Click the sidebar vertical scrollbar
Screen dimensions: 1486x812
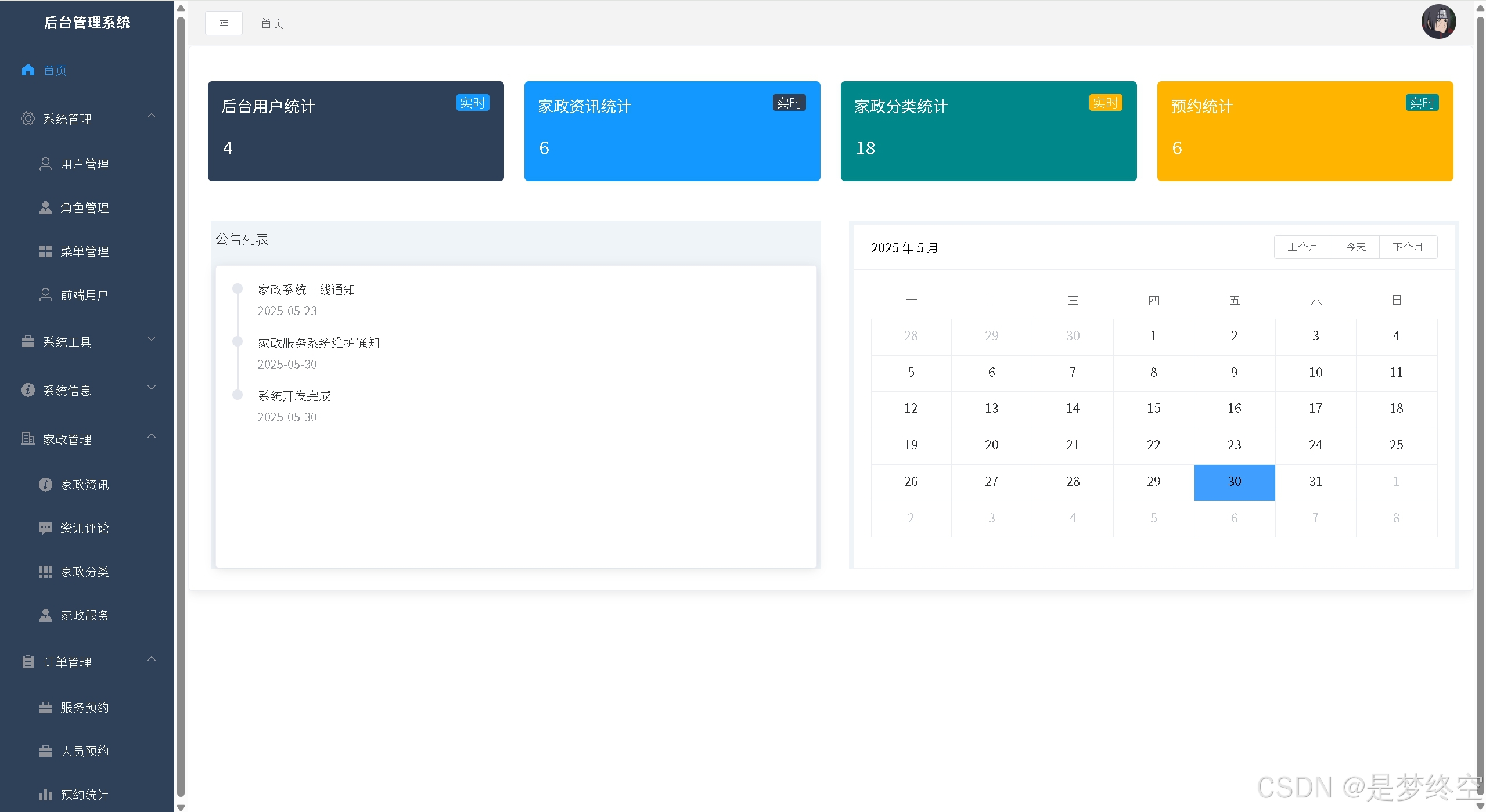[181, 406]
